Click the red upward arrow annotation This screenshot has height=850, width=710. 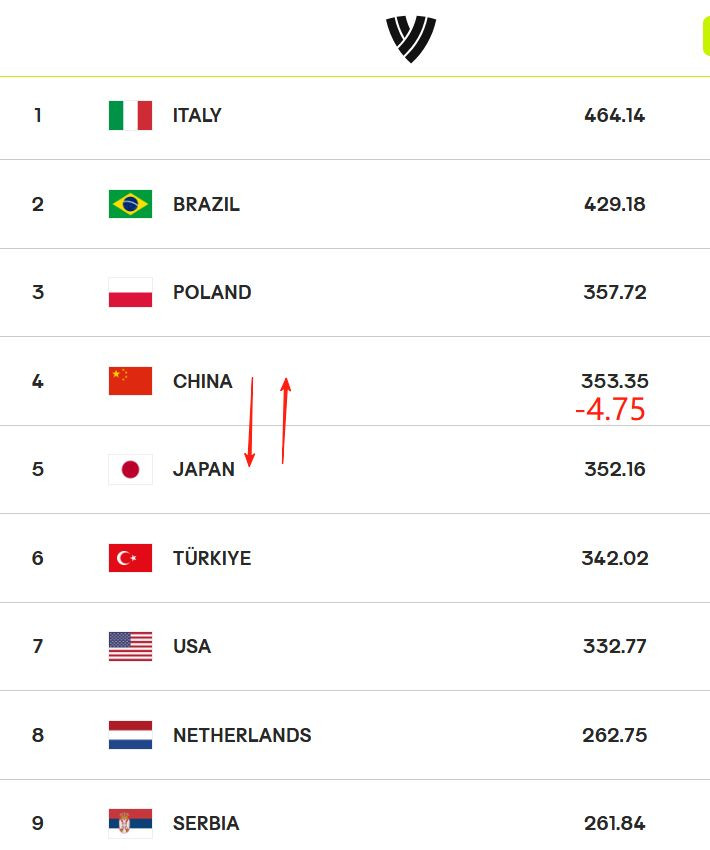click(285, 421)
